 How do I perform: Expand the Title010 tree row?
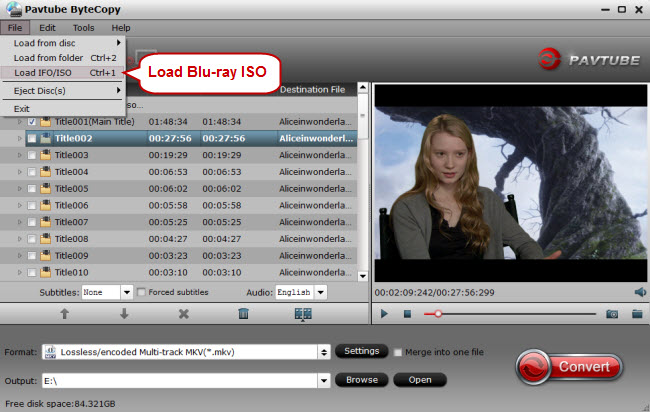click(19, 272)
